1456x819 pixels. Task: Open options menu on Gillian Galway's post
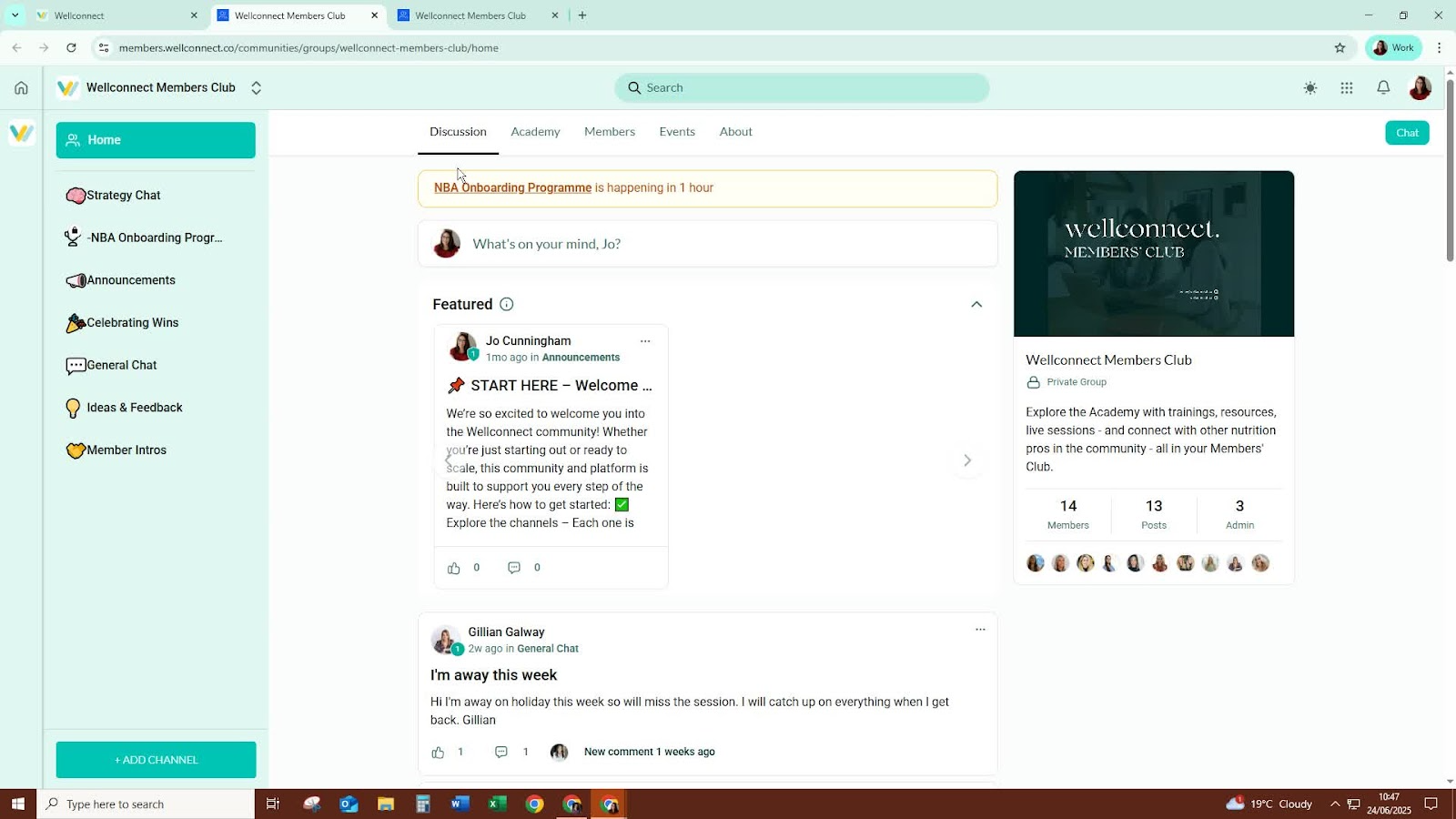point(980,630)
